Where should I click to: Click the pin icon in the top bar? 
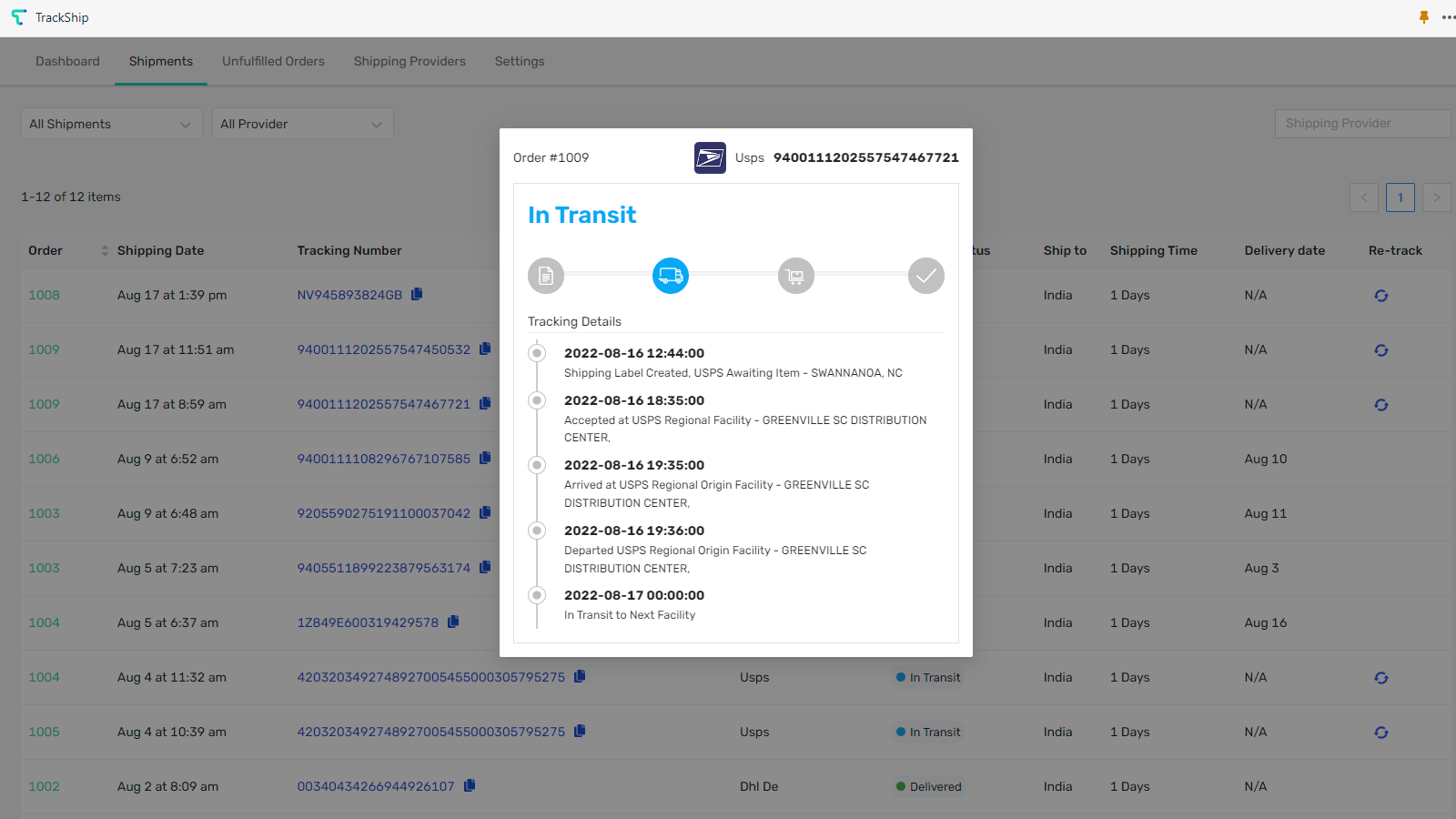pos(1423,16)
